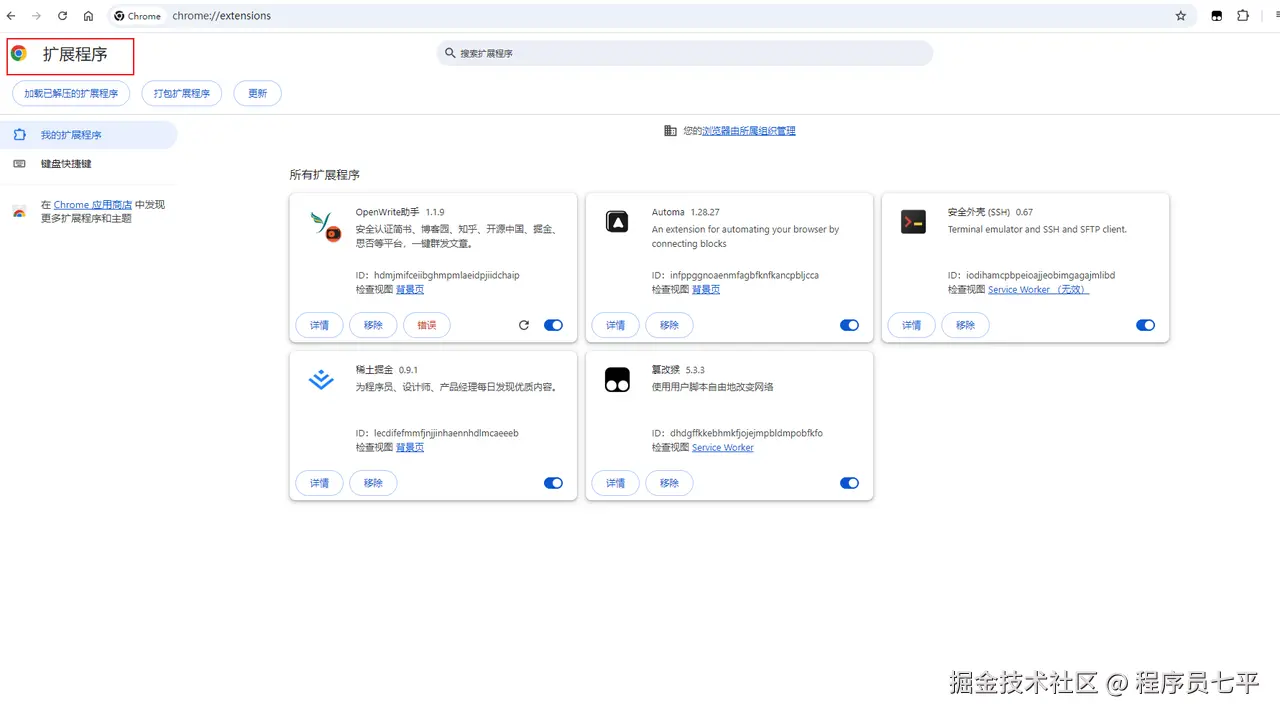Open the 背景页 link for 稀土掘金
1280x717 pixels.
pyautogui.click(x=410, y=448)
